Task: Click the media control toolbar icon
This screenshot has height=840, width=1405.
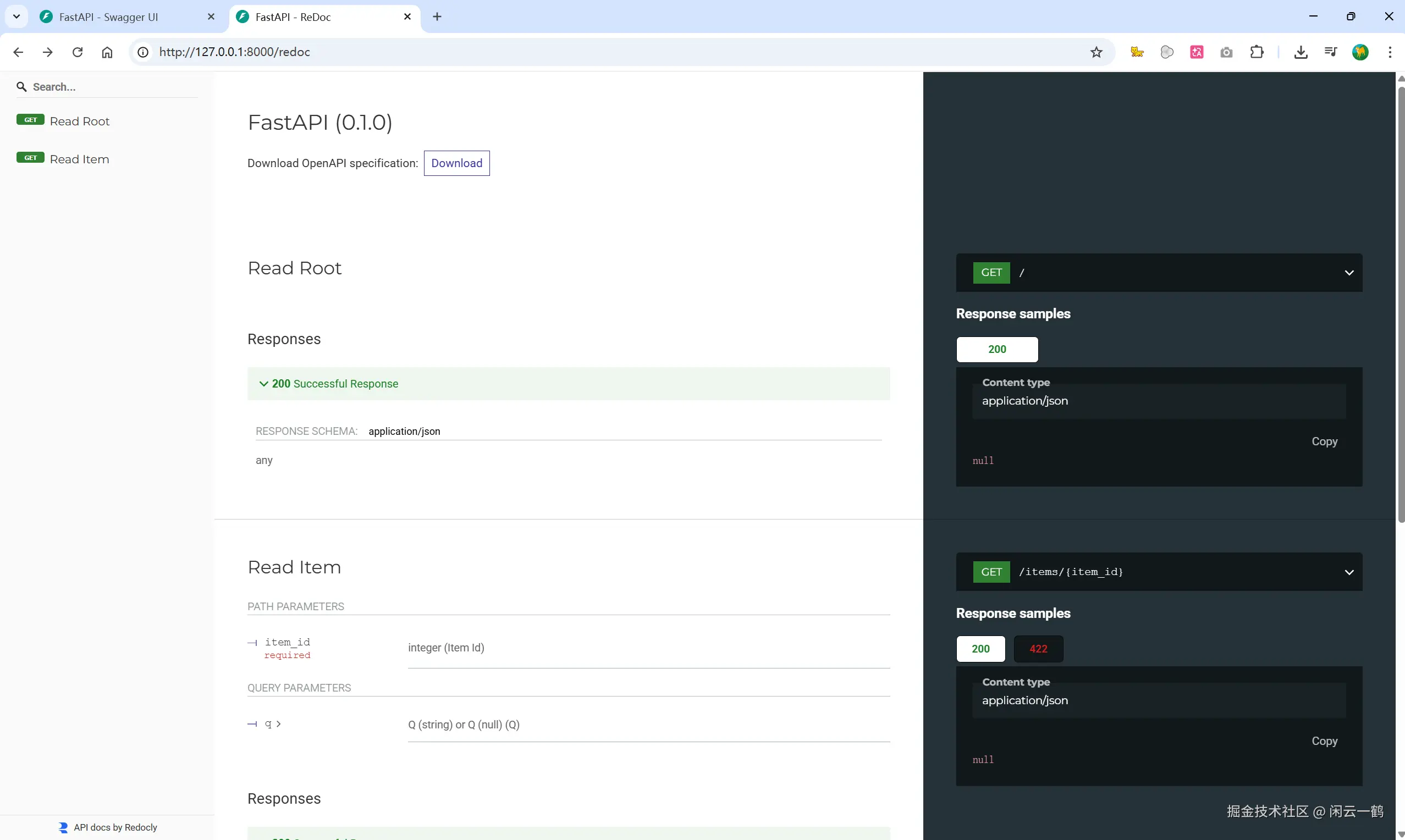Action: click(1330, 52)
